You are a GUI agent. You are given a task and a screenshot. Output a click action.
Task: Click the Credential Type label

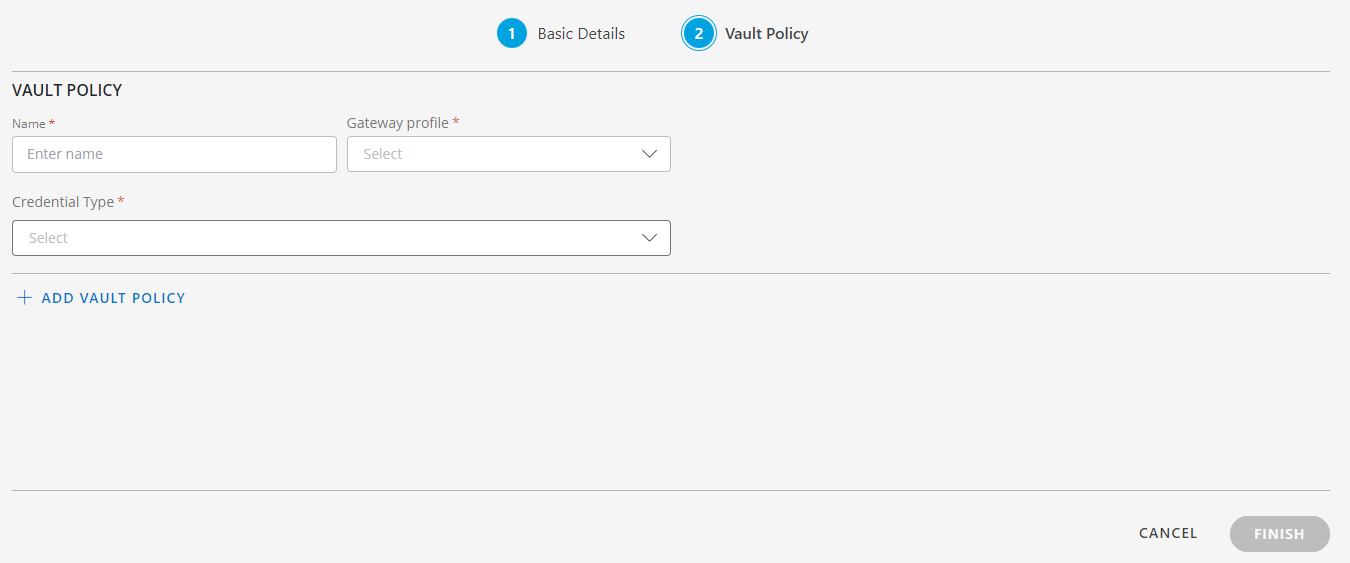[x=63, y=202]
